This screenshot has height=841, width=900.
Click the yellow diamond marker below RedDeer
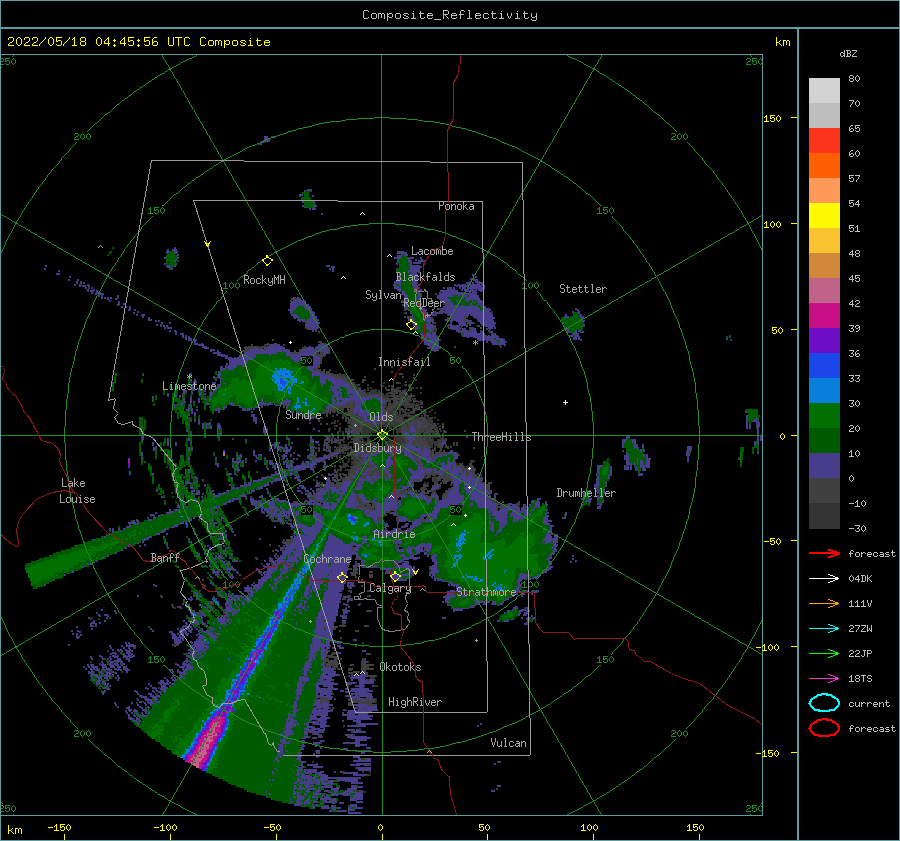(411, 325)
